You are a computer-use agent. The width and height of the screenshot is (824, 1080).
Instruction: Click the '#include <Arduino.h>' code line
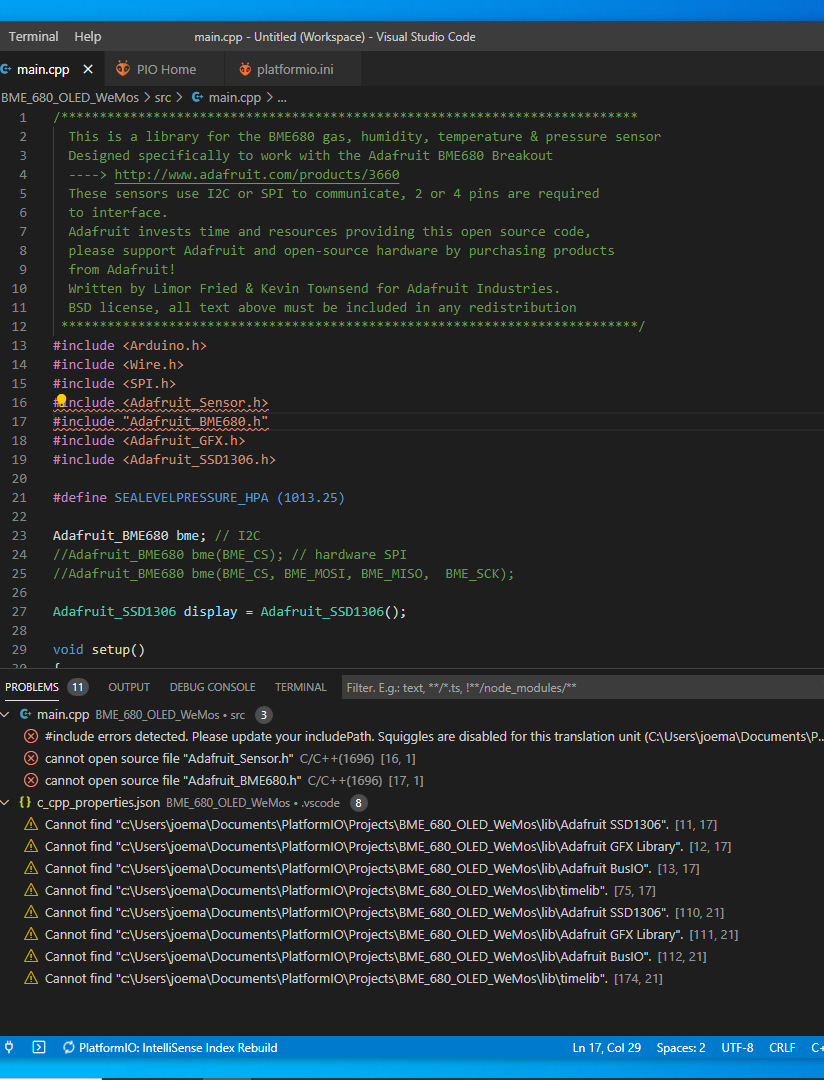(130, 345)
